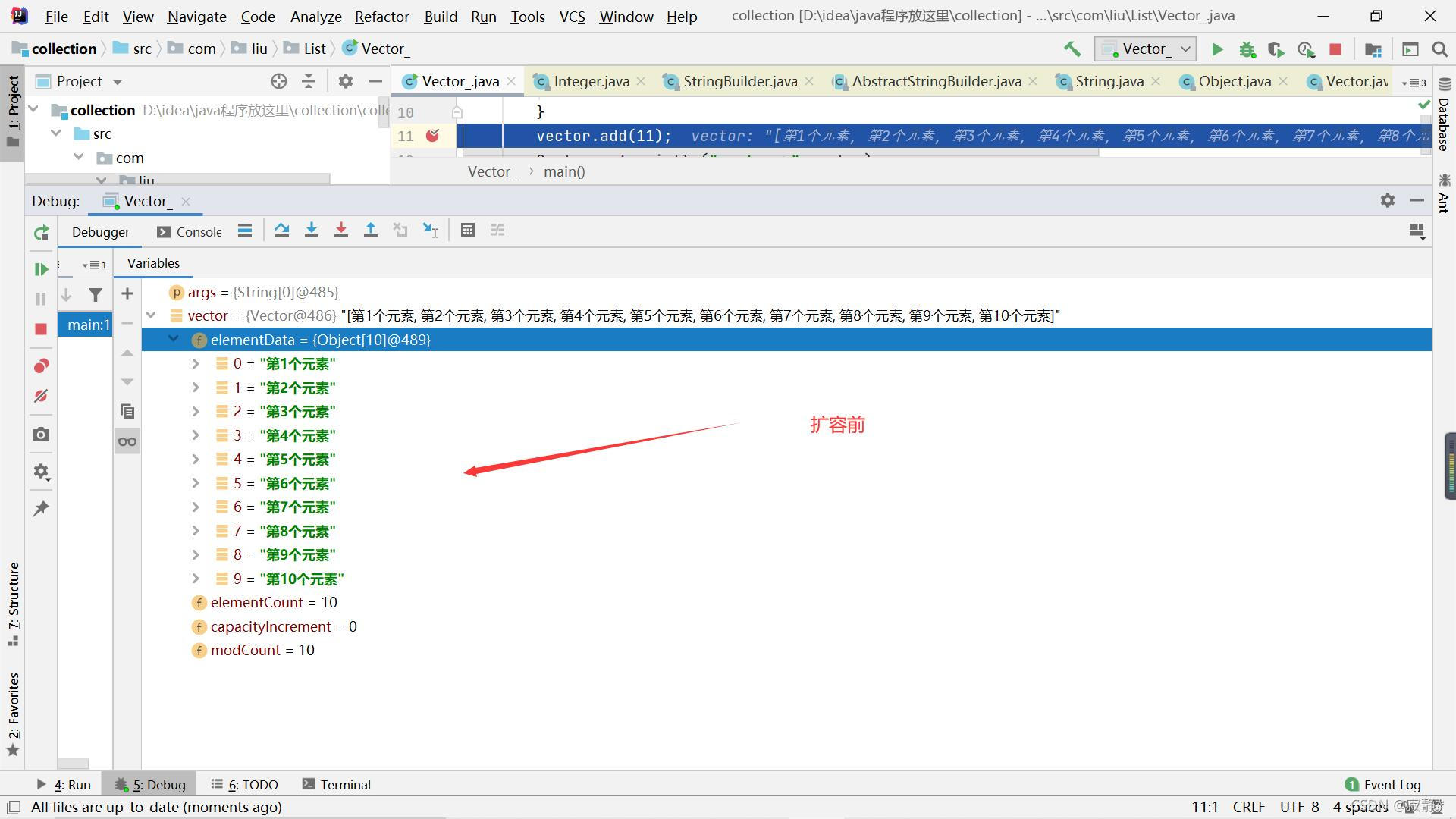Click Show Execution Point icon

coord(244,230)
